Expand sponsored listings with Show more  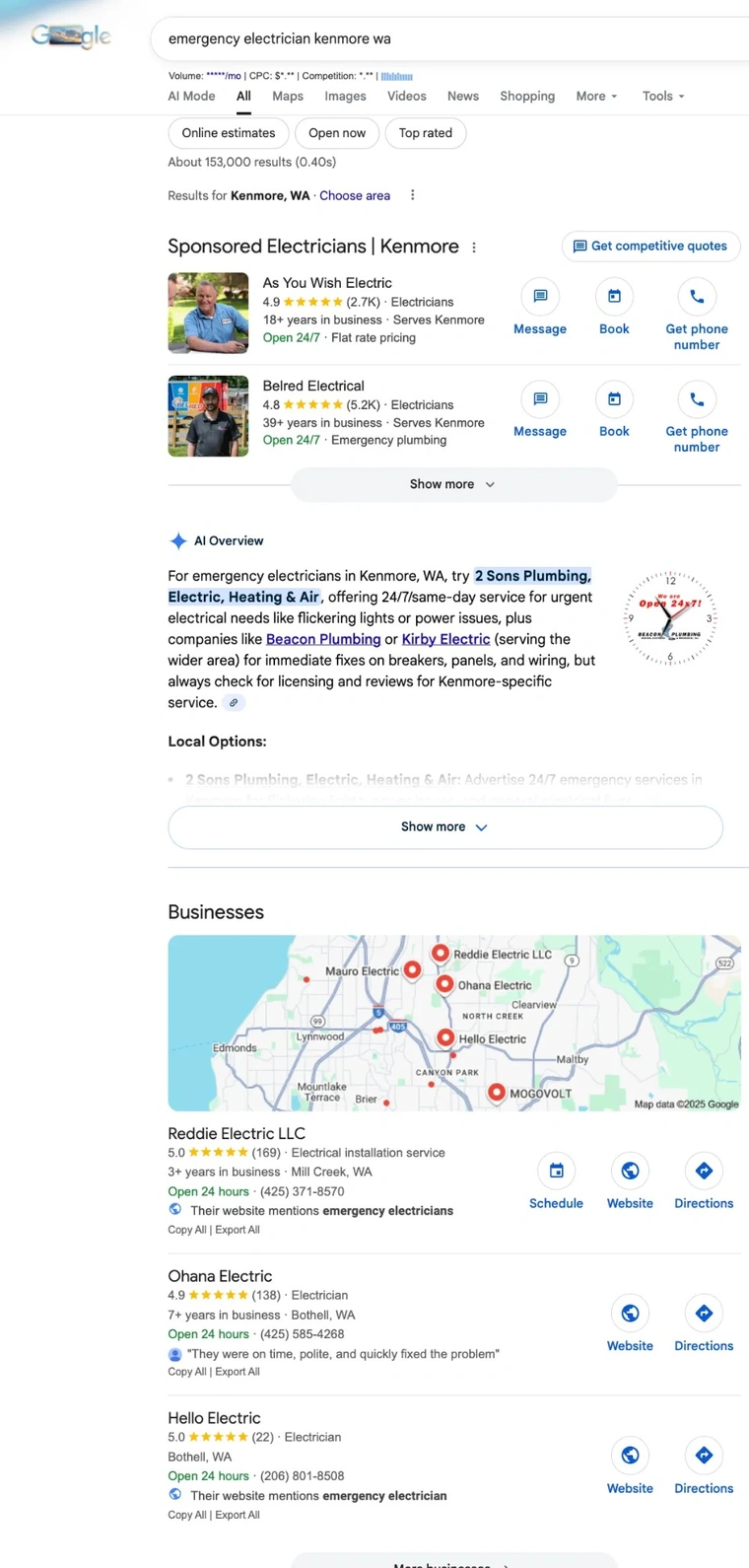pos(453,484)
